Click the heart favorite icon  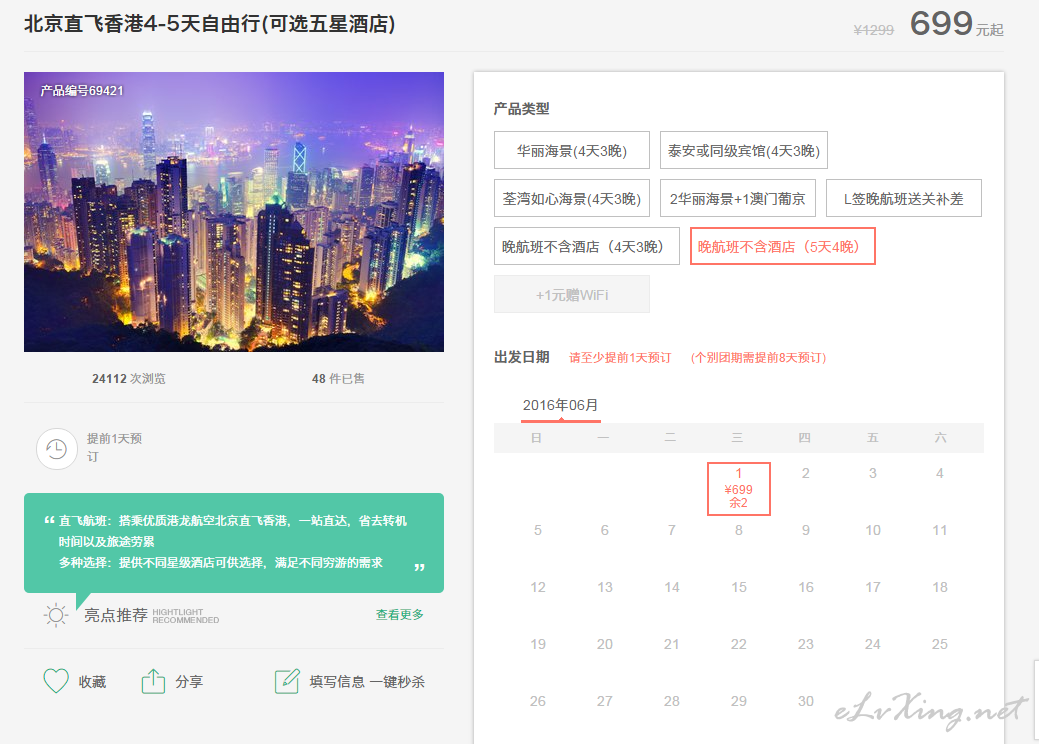(x=56, y=681)
